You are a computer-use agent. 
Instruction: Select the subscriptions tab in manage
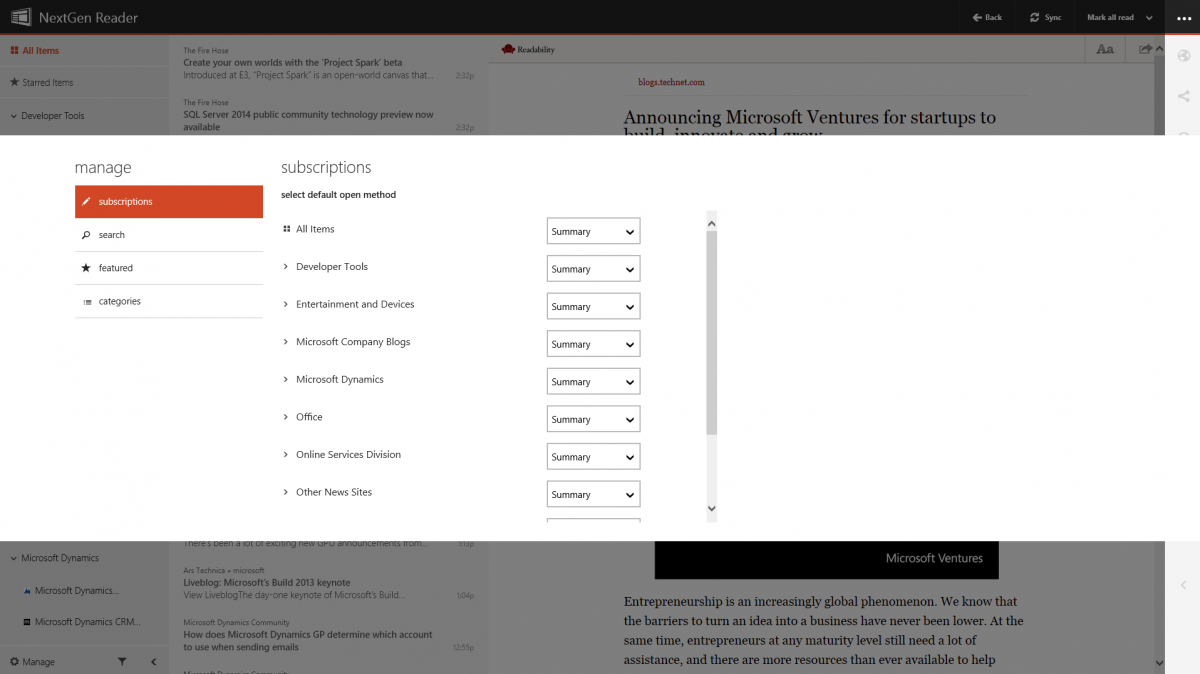pos(124,201)
